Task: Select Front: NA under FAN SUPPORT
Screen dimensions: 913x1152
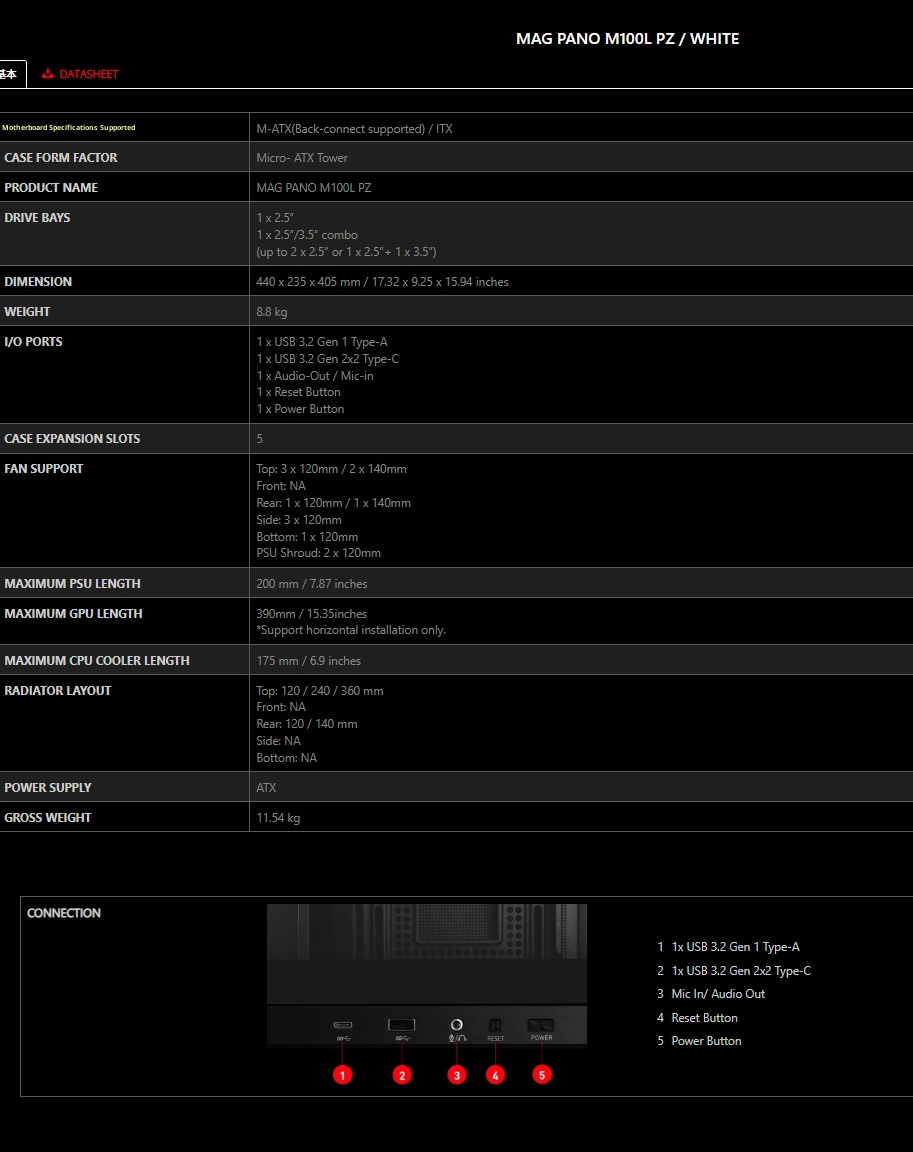Action: click(x=281, y=486)
